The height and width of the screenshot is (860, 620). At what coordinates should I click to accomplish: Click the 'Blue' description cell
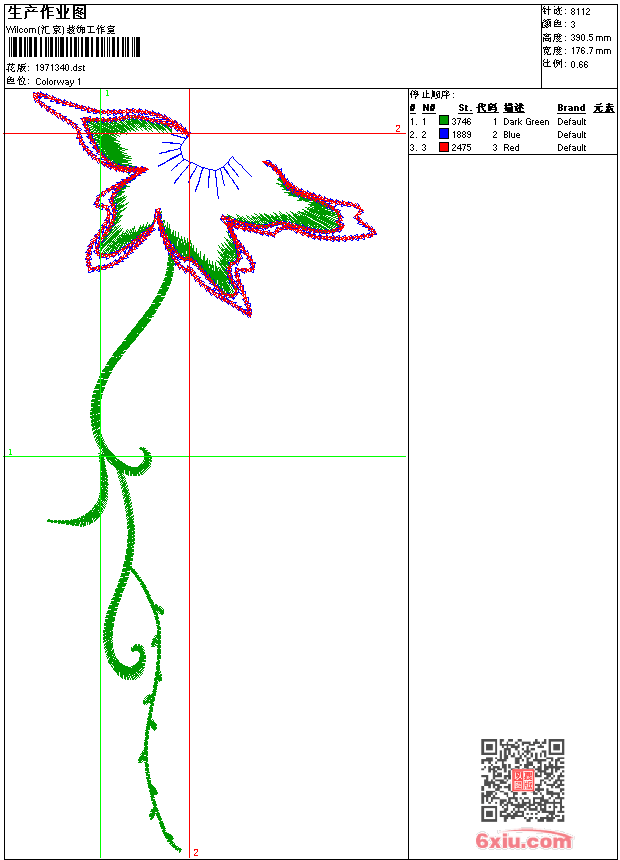pos(511,134)
